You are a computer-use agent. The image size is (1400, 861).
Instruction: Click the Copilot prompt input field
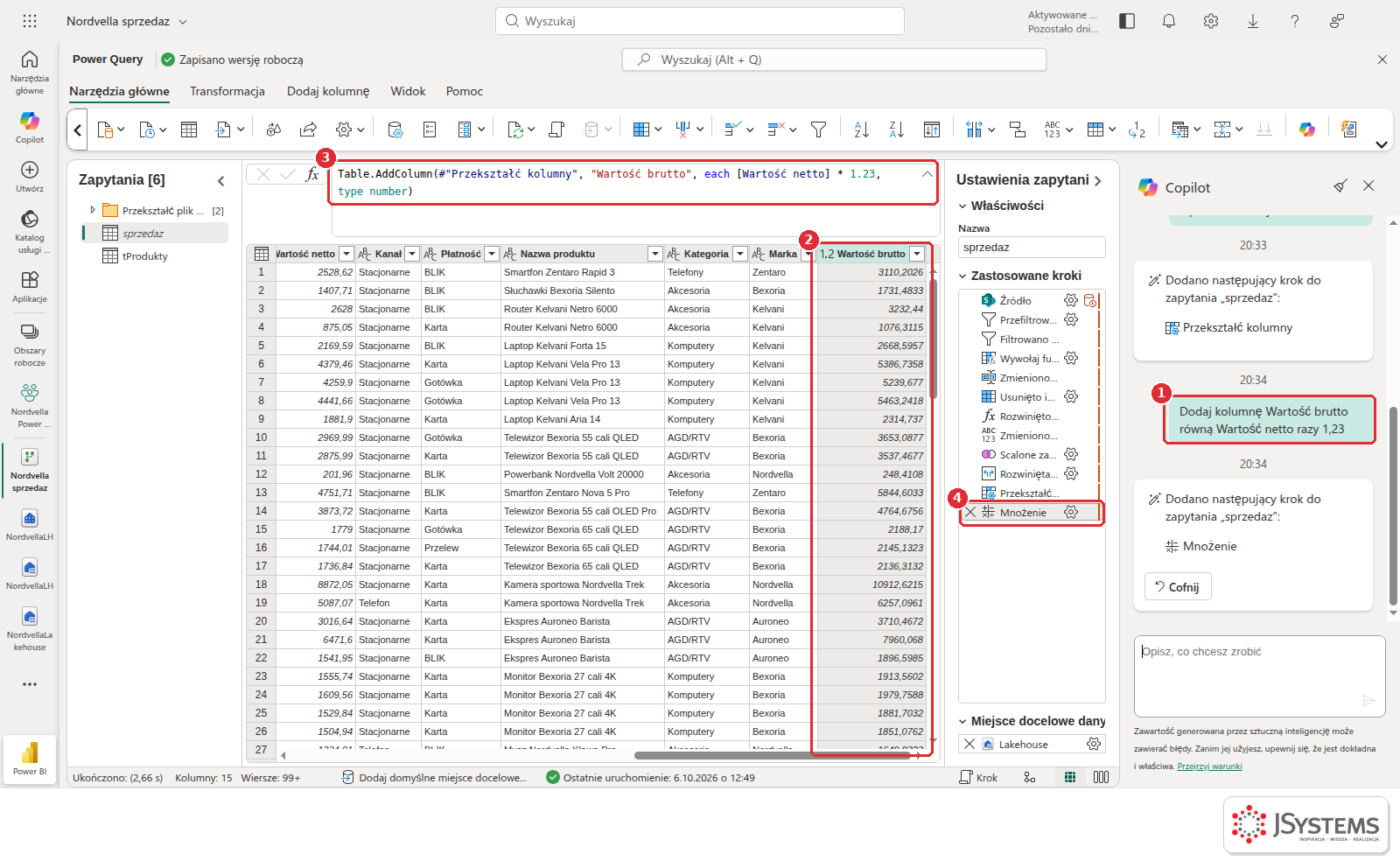1259,676
